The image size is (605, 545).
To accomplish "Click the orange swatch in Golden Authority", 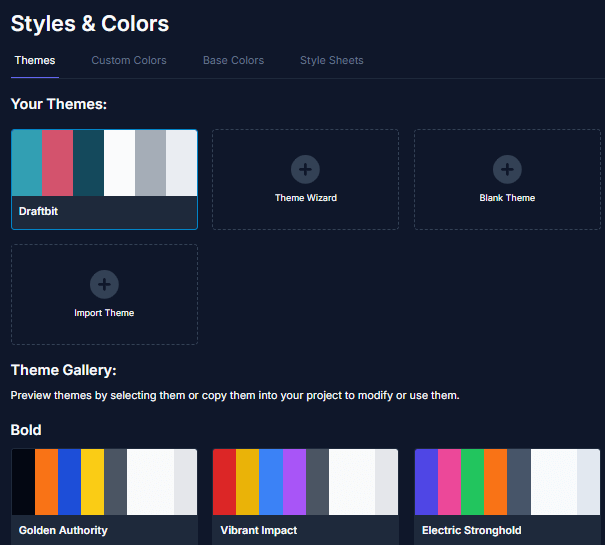I will (x=46, y=482).
